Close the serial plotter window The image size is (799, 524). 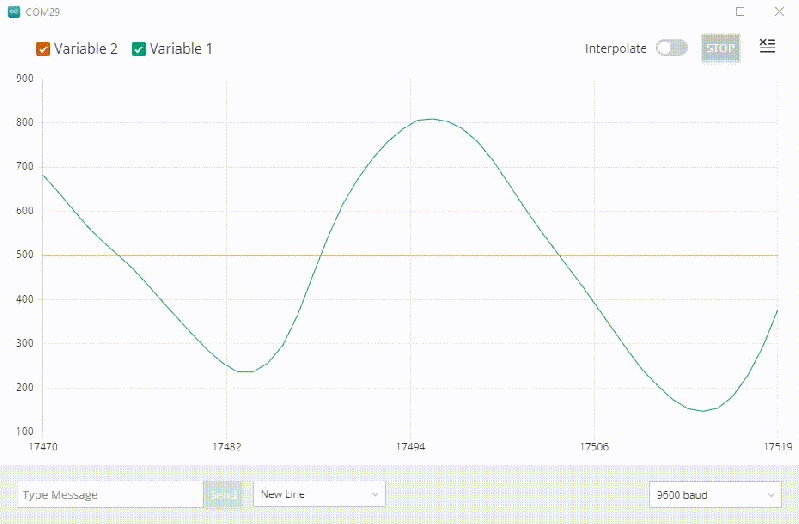[779, 12]
